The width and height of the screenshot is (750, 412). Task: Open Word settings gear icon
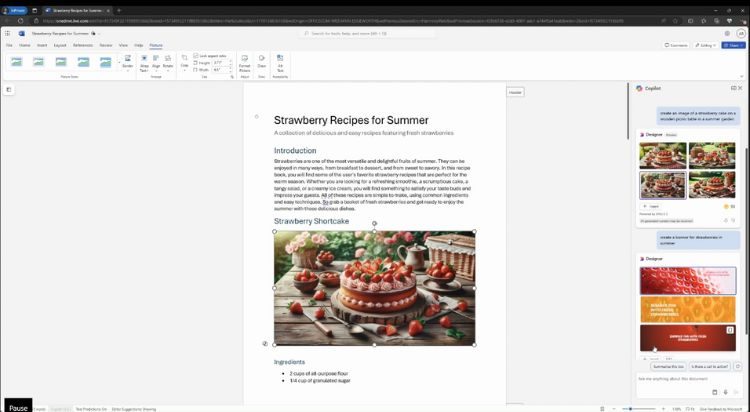coord(727,33)
